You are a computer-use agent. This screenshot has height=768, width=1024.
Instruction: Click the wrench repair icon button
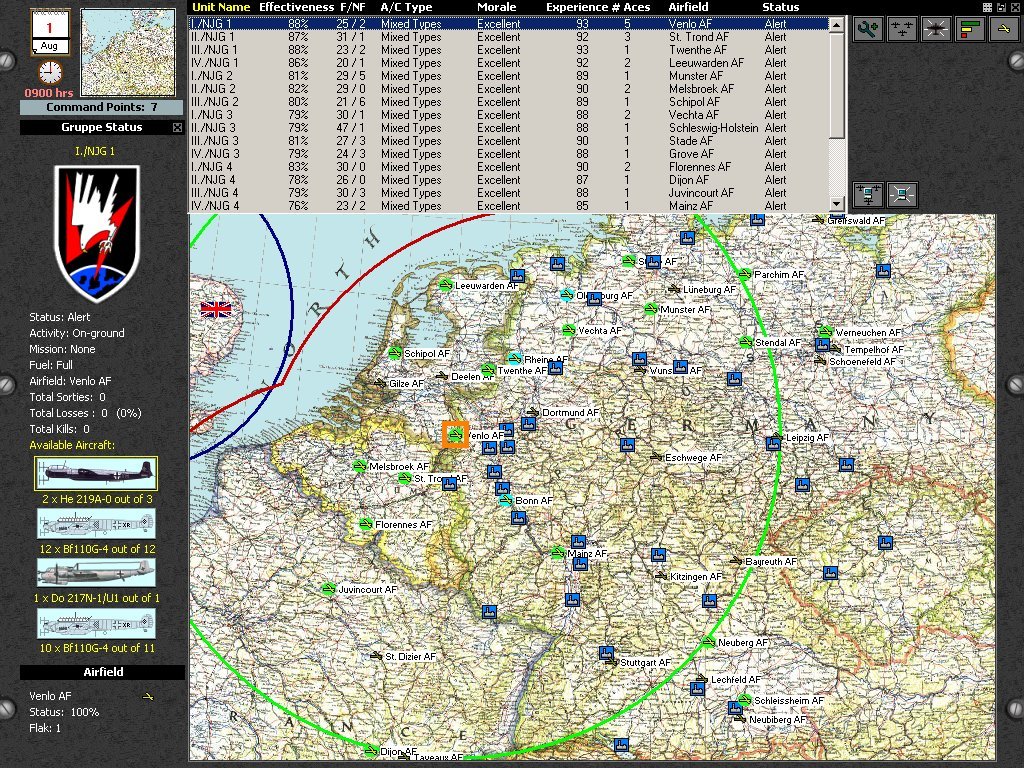click(868, 29)
